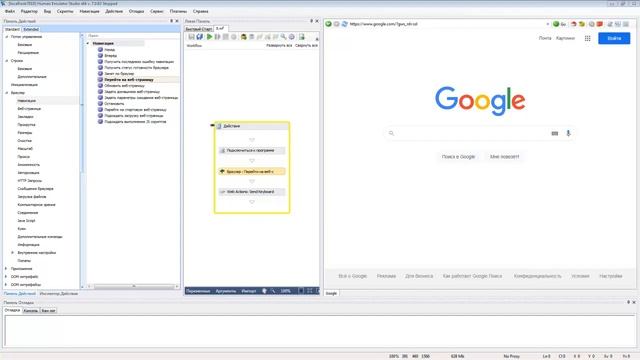This screenshot has width=640, height=360.
Task: Open the 'Почта' link on Google
Action: coord(544,38)
